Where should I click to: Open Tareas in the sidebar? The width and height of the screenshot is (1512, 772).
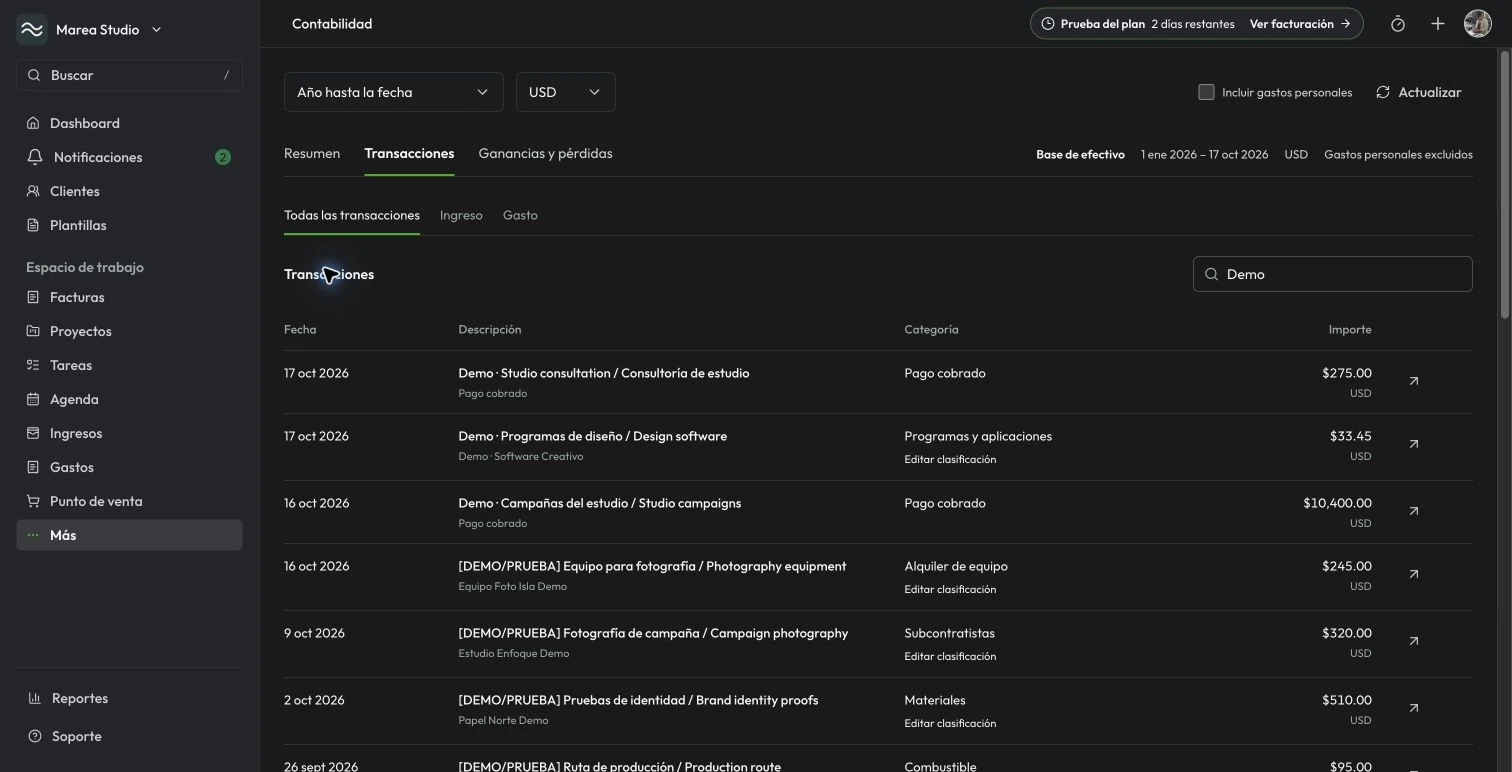pos(129,365)
